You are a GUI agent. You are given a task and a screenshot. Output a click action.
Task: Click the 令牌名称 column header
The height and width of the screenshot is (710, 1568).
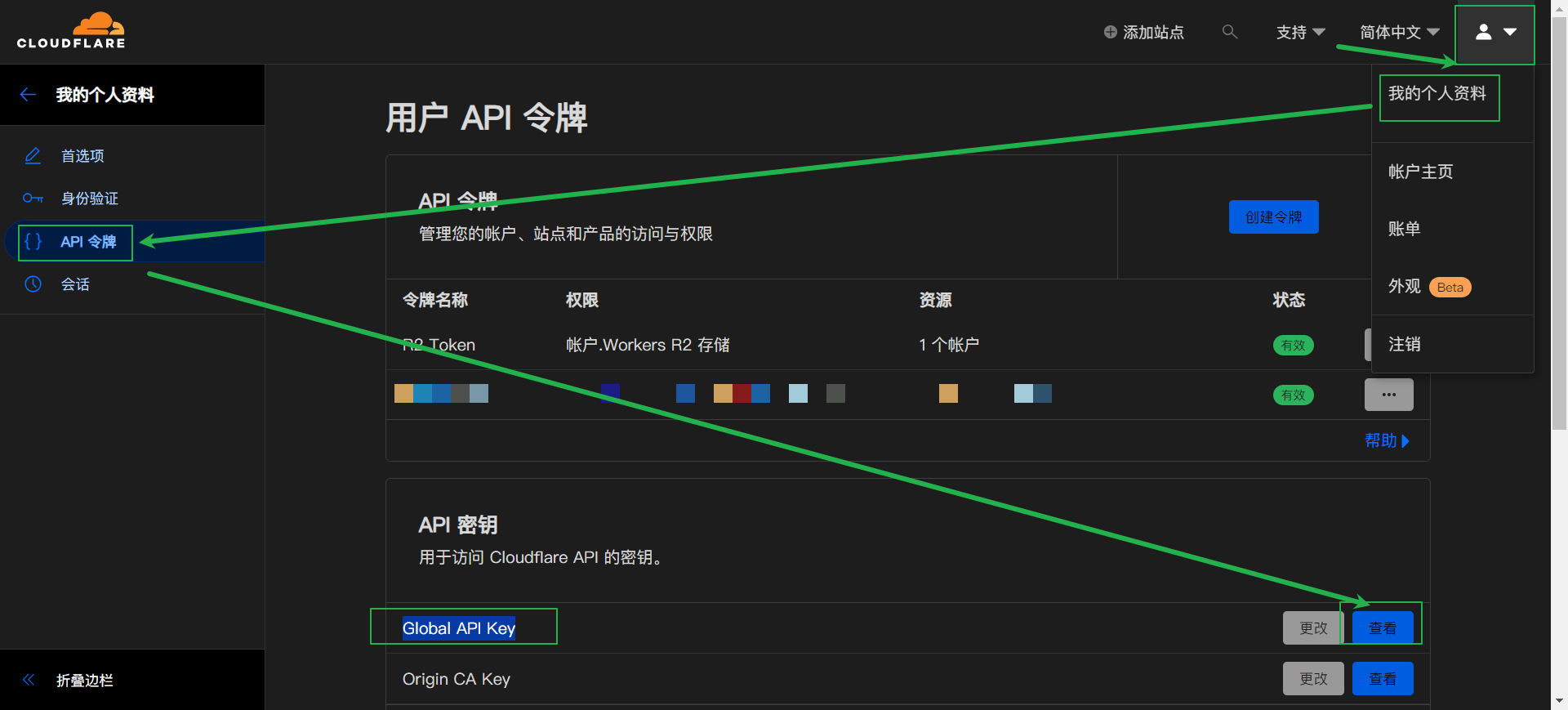pos(434,300)
